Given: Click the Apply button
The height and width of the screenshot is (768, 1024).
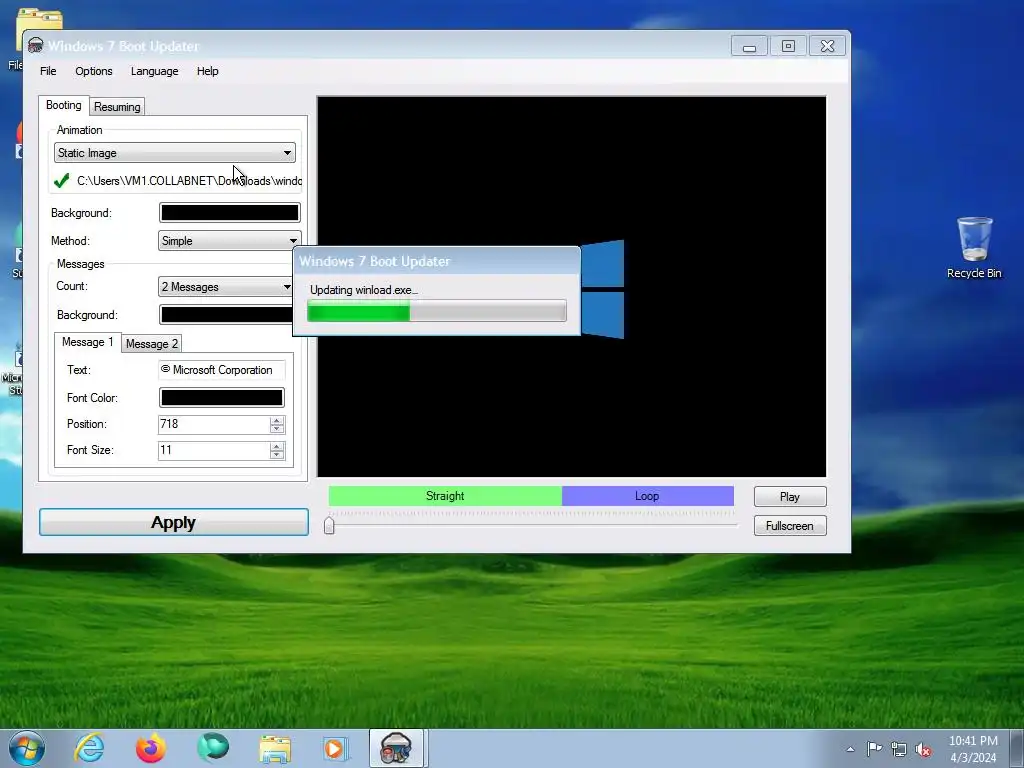Looking at the screenshot, I should pyautogui.click(x=174, y=522).
